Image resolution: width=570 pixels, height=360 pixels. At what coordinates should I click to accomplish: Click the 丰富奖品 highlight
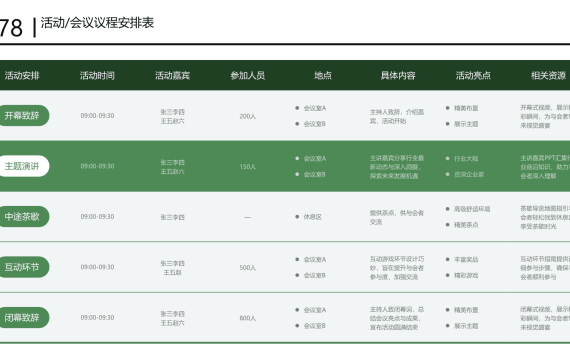(x=466, y=260)
